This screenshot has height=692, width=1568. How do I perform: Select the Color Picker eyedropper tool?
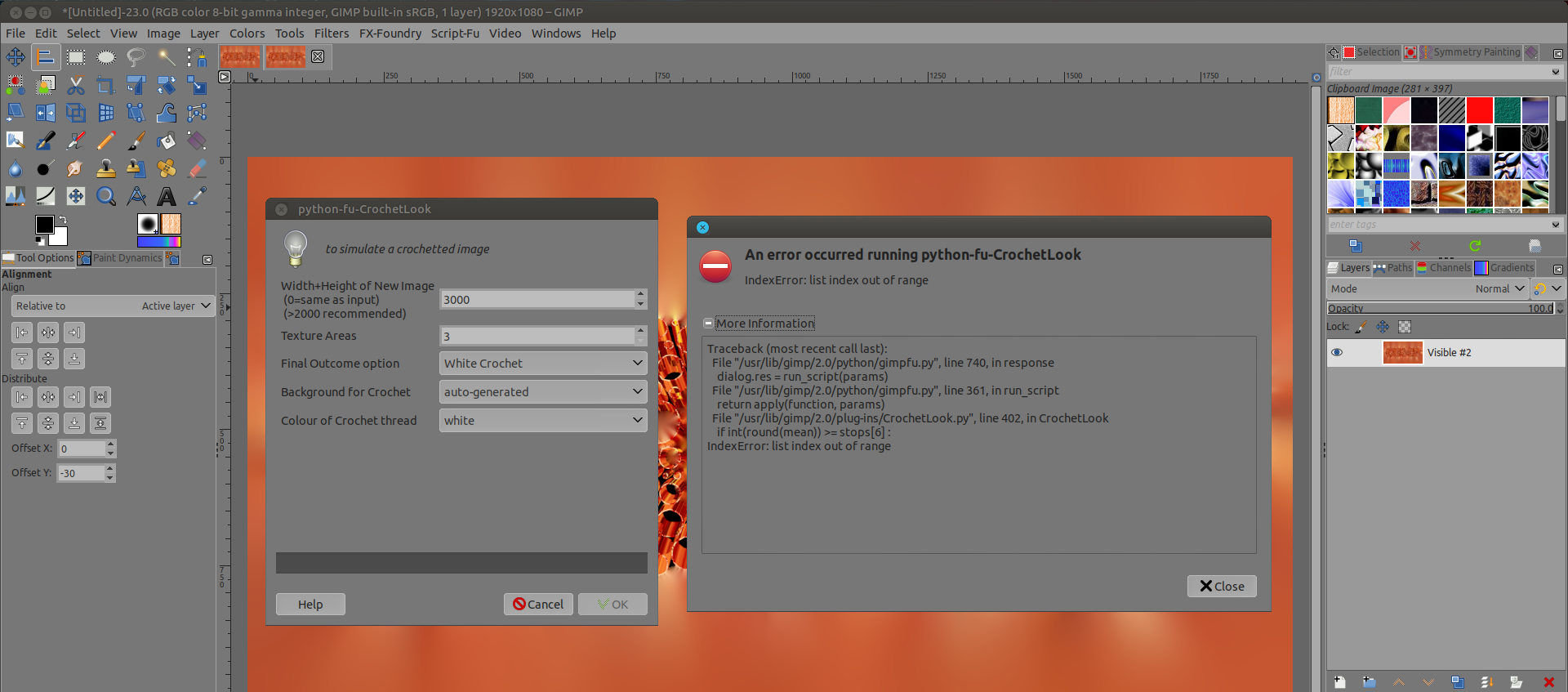[x=197, y=196]
